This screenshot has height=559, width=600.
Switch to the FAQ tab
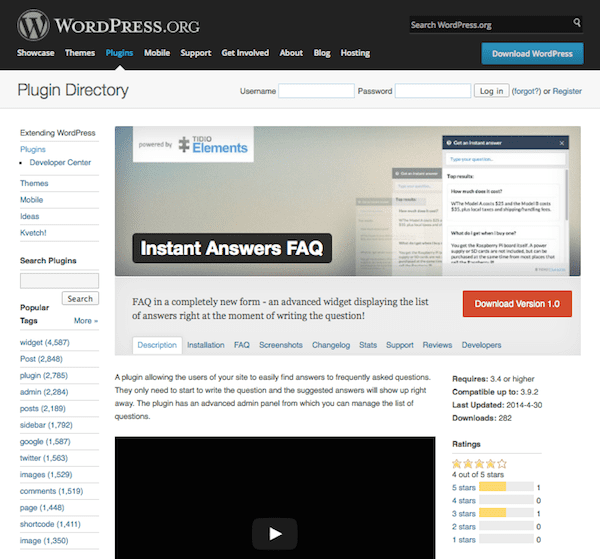click(241, 345)
